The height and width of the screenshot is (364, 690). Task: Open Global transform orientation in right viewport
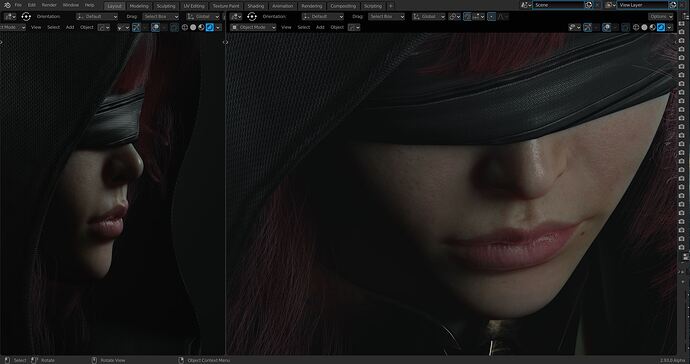point(429,17)
